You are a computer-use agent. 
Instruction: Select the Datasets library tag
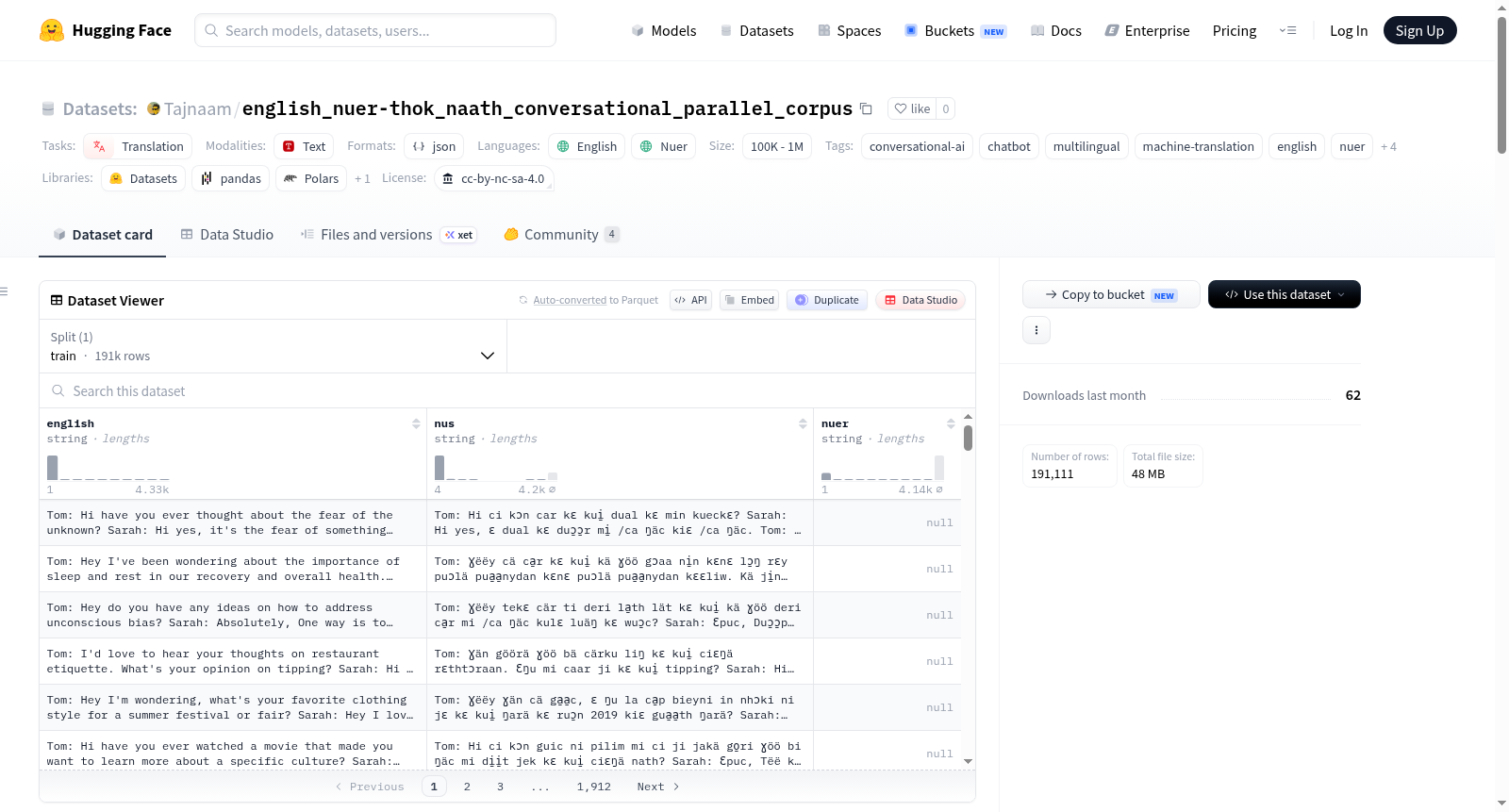pyautogui.click(x=143, y=178)
